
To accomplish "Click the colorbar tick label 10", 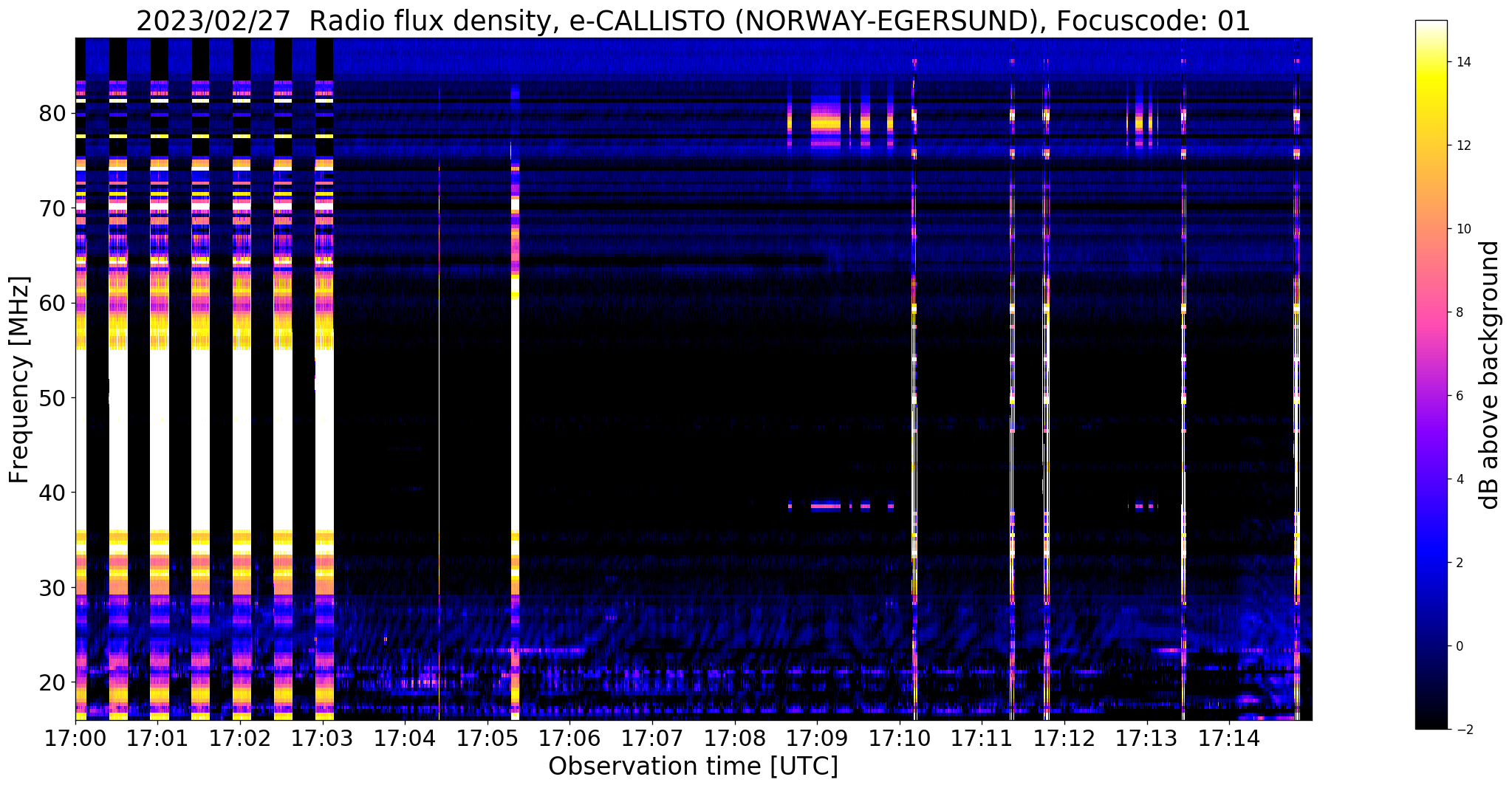I will coord(1462,229).
